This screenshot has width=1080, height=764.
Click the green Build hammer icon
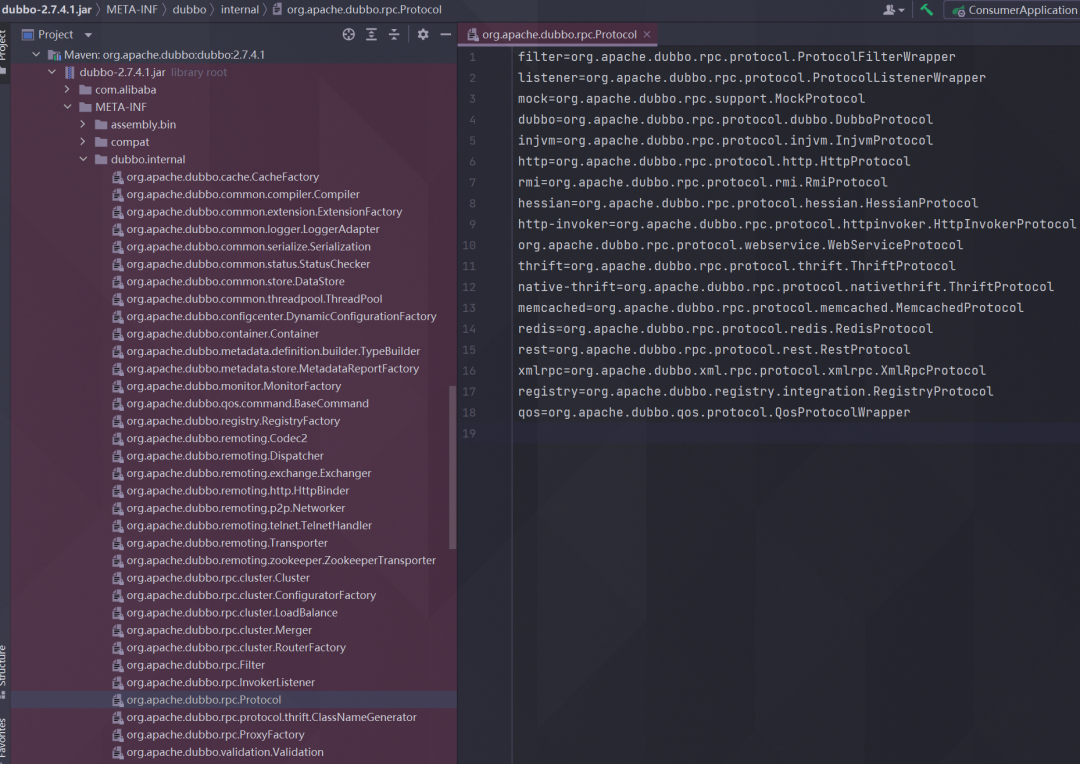926,10
